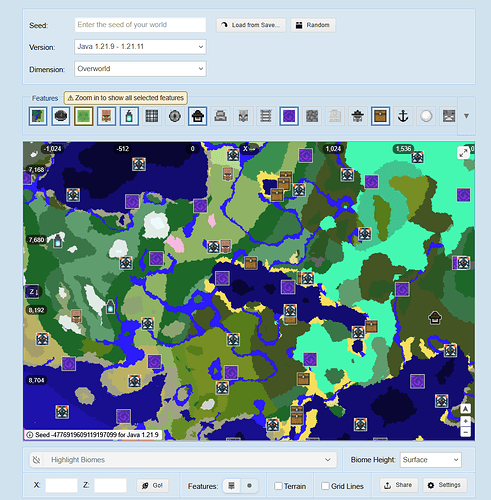This screenshot has width=491, height=500.
Task: Focus the Seed input field
Action: coord(140,25)
